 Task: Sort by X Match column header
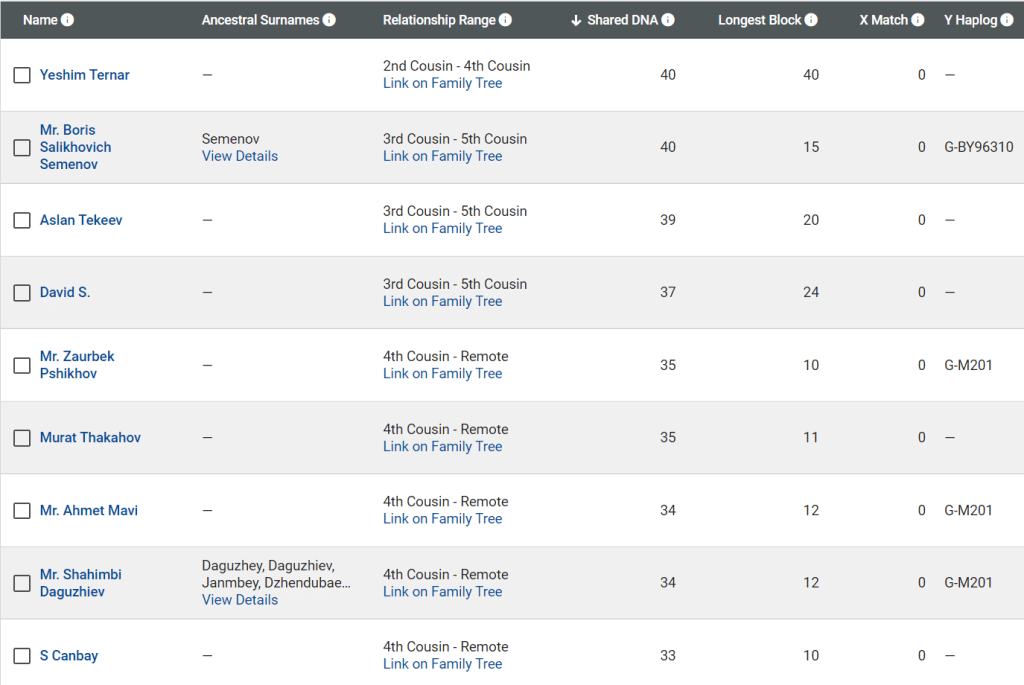tap(882, 20)
